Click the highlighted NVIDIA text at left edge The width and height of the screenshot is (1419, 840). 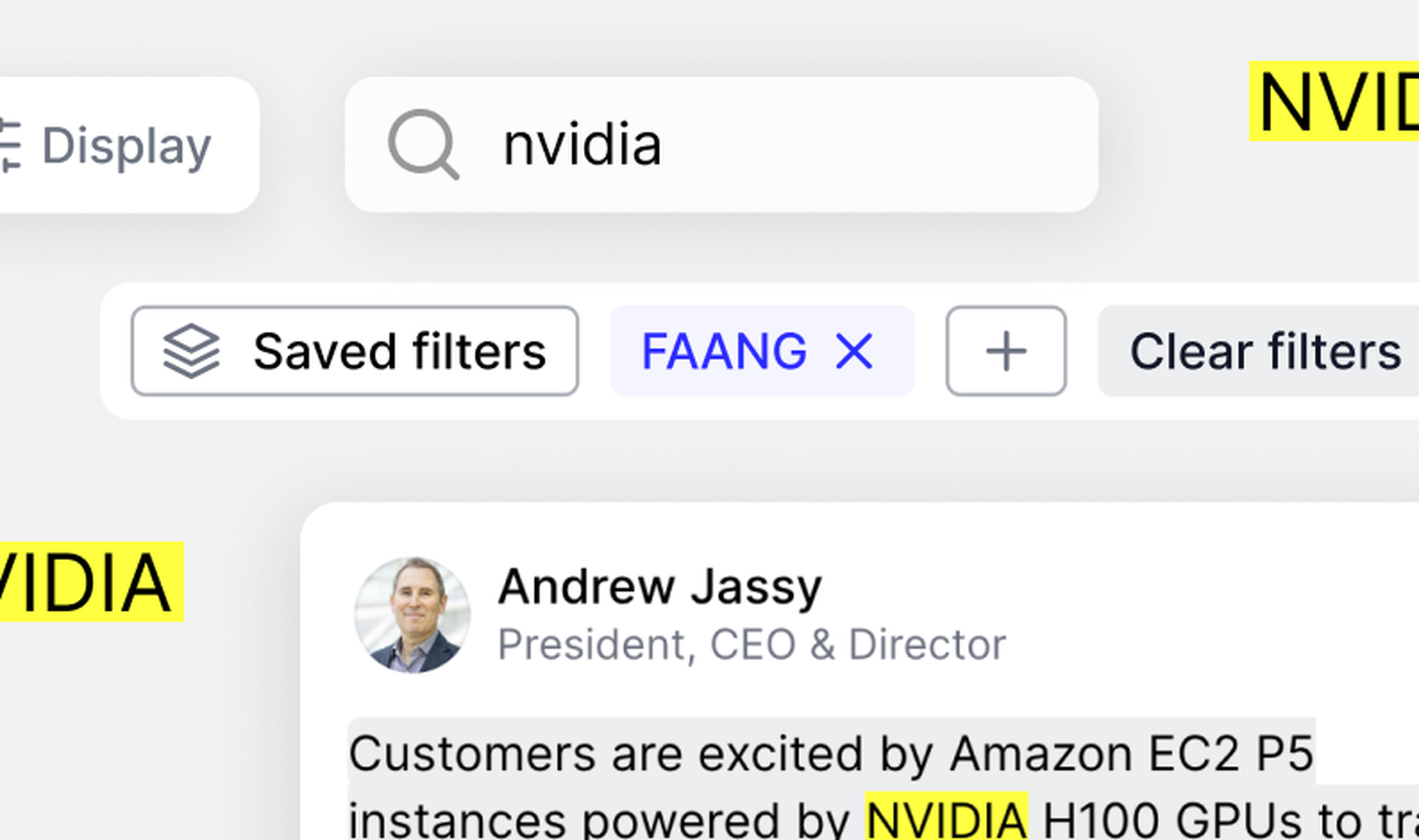tap(92, 582)
